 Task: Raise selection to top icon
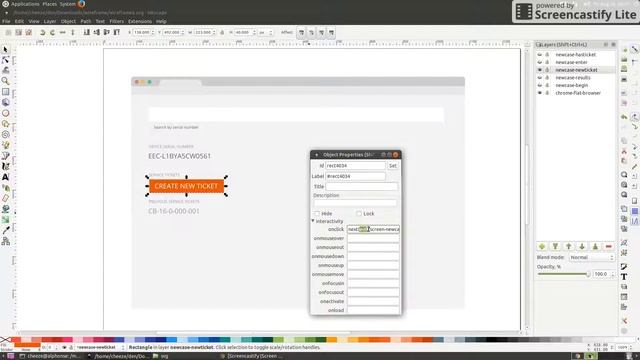point(117,32)
